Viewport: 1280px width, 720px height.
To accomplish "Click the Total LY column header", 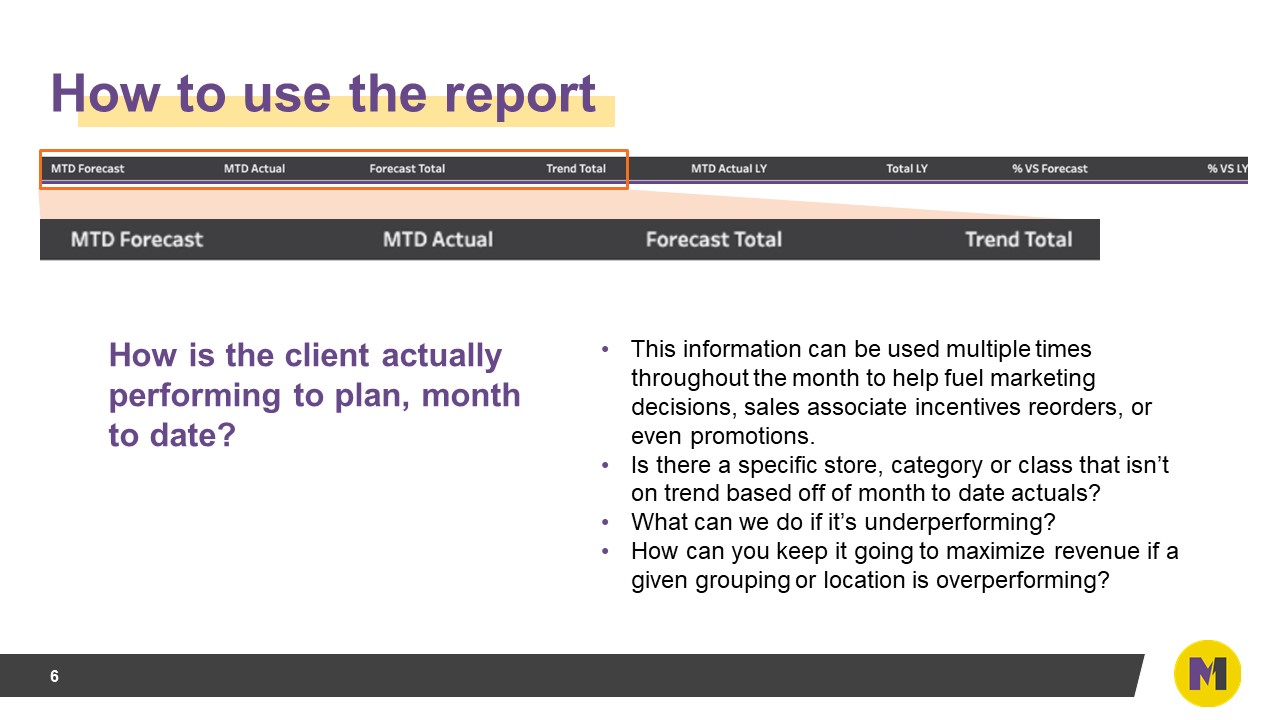I will [907, 168].
